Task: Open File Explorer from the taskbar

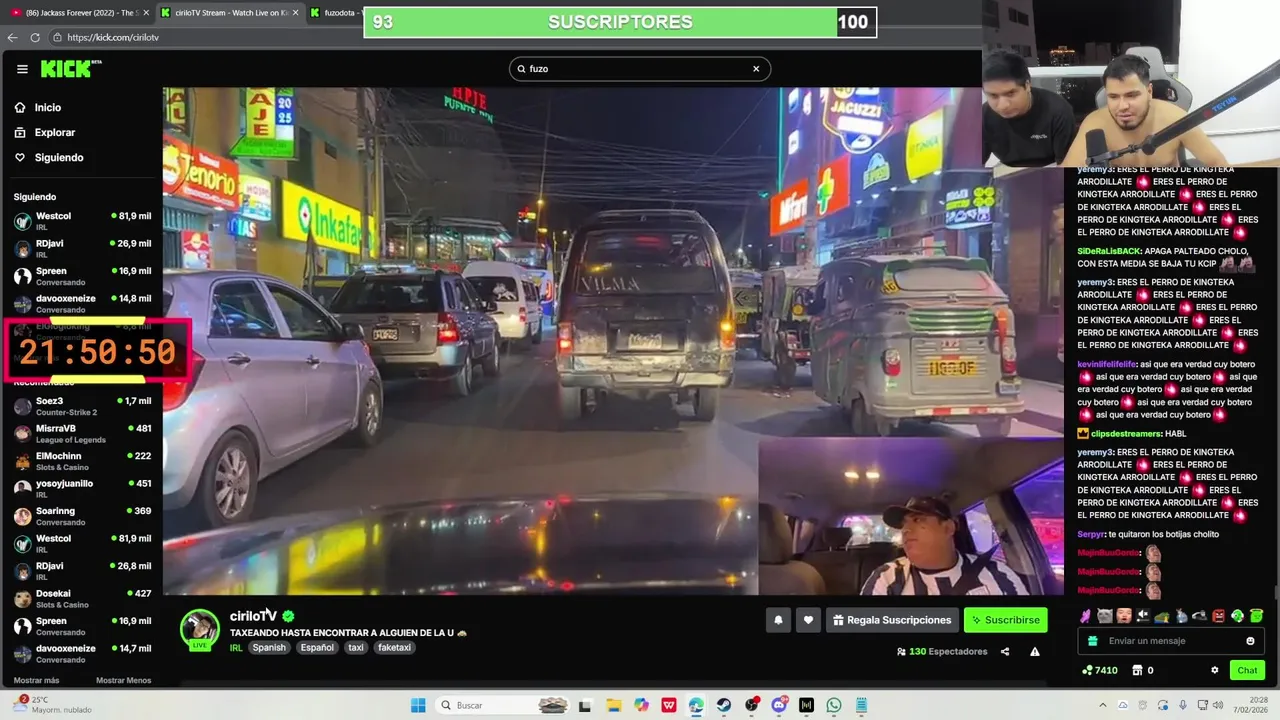Action: 614,705
